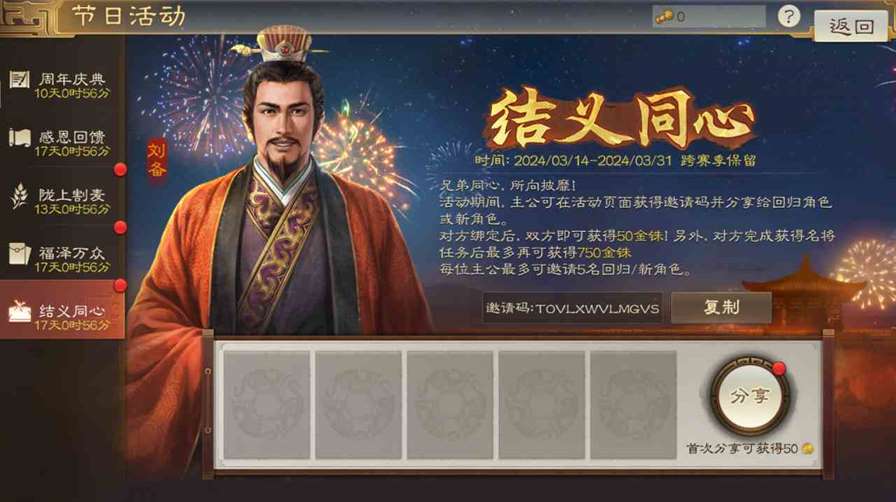Click the invitation code field
Screen dimensions: 896x502
572,308
